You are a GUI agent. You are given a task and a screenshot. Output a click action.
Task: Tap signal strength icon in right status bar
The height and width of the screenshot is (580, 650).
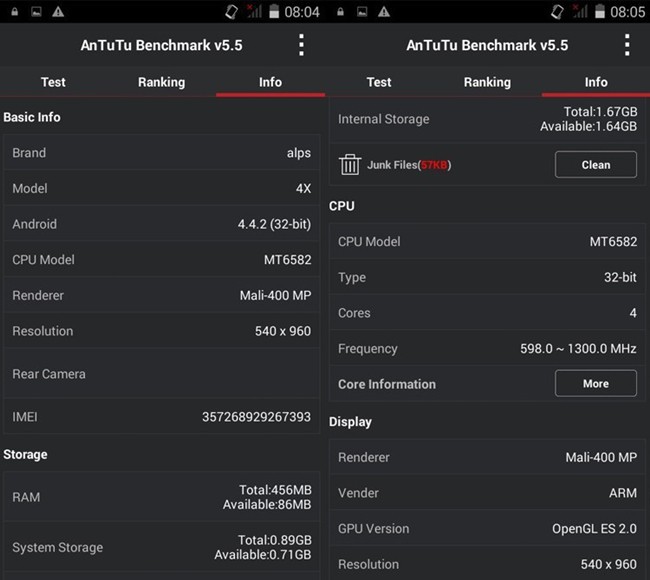point(580,12)
